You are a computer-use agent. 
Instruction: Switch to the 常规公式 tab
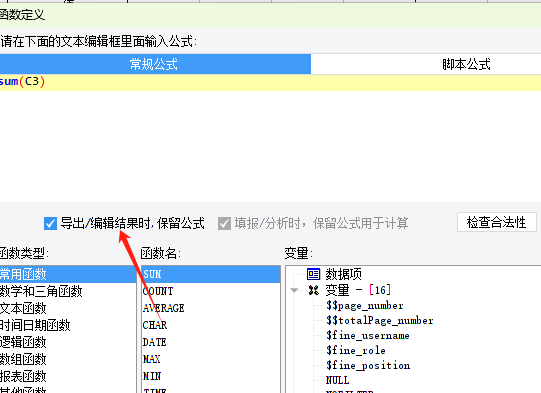[x=154, y=64]
